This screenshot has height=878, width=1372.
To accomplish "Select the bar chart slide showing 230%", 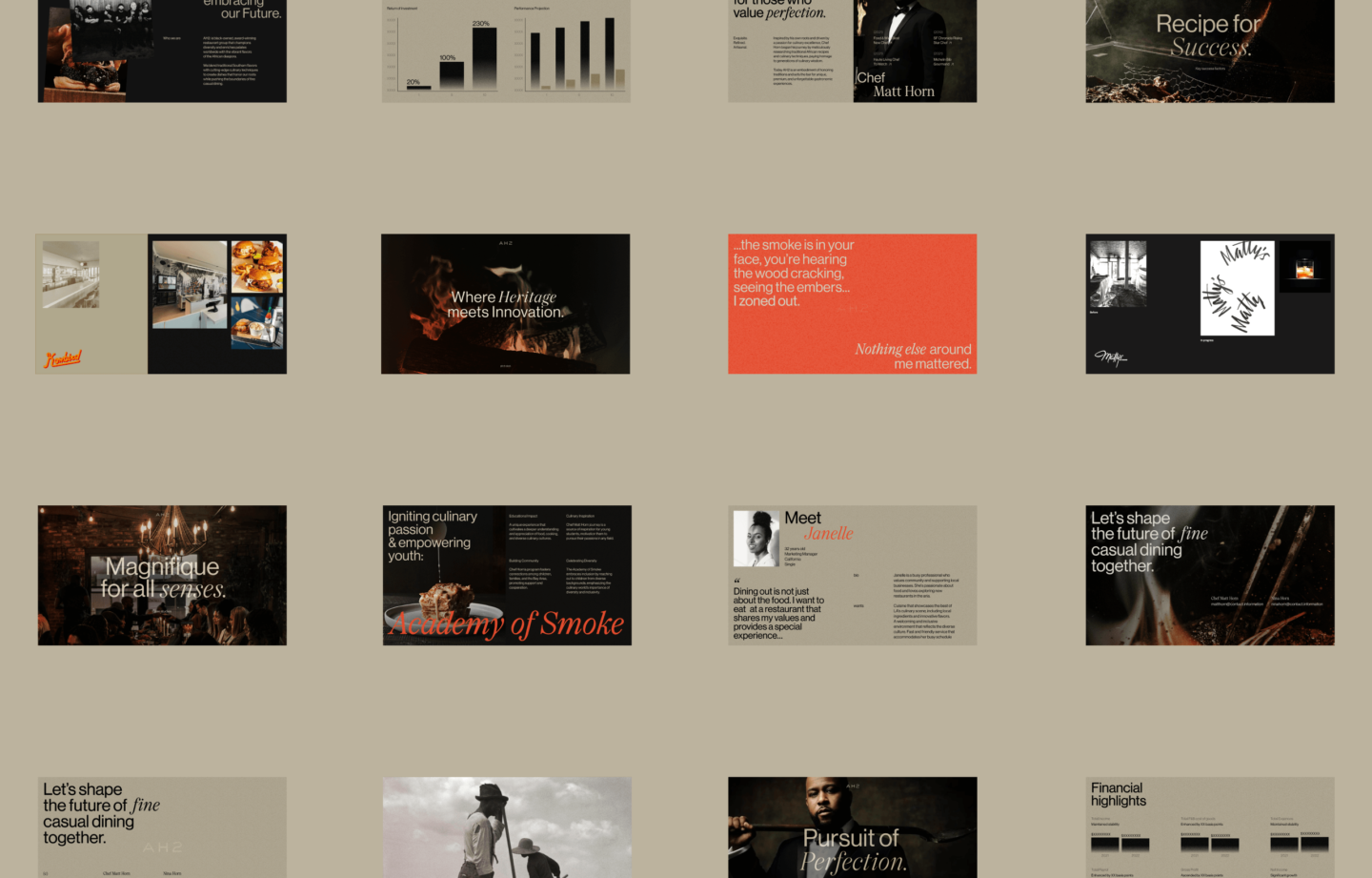I will pos(506,51).
